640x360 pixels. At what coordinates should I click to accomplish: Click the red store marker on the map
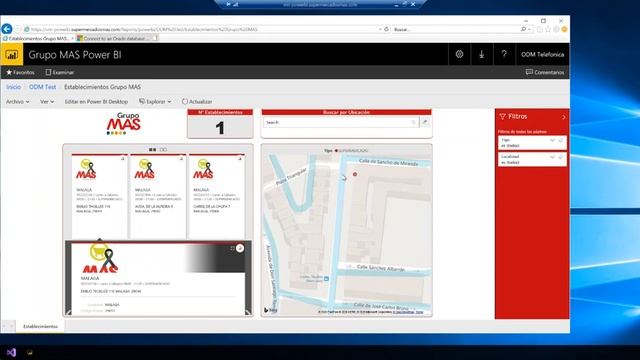[355, 174]
